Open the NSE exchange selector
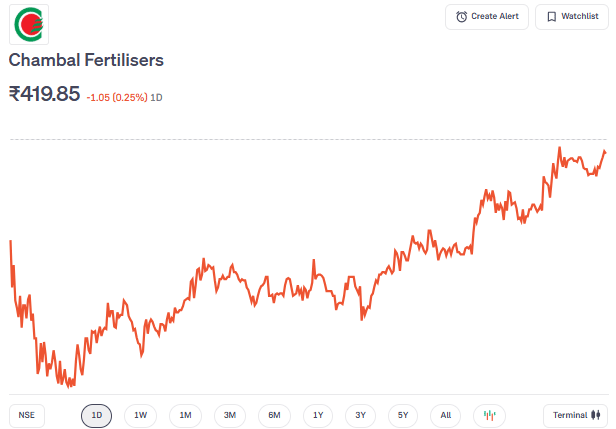616x429 pixels. point(26,415)
